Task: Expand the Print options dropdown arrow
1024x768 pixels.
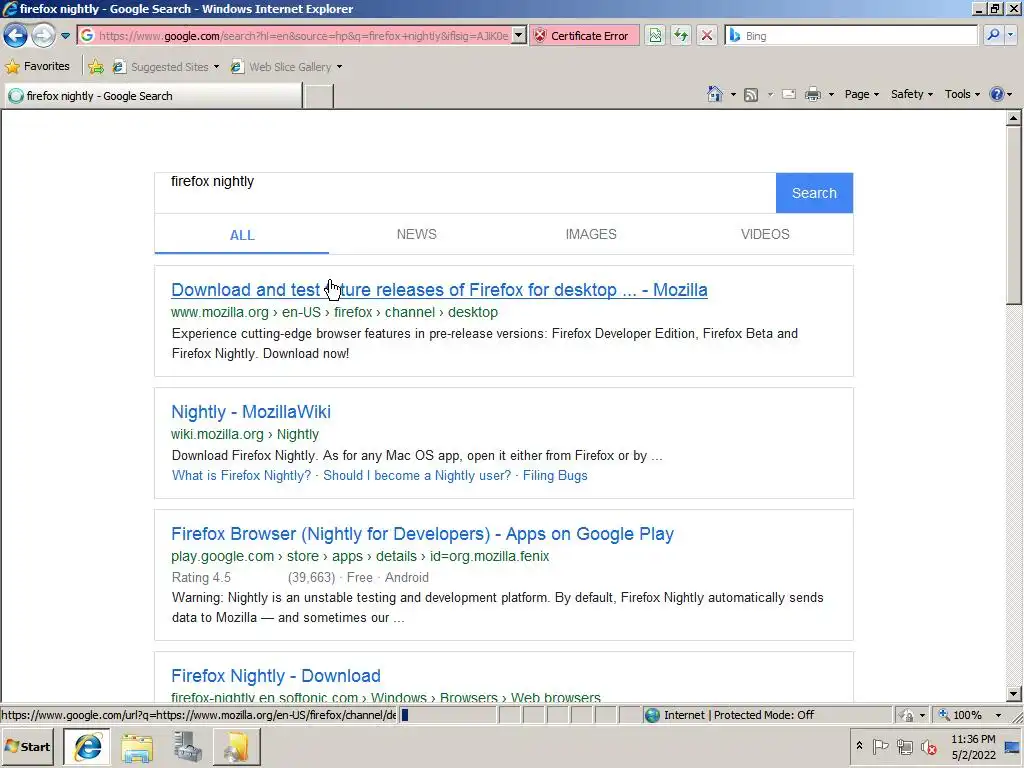Action: pos(831,94)
